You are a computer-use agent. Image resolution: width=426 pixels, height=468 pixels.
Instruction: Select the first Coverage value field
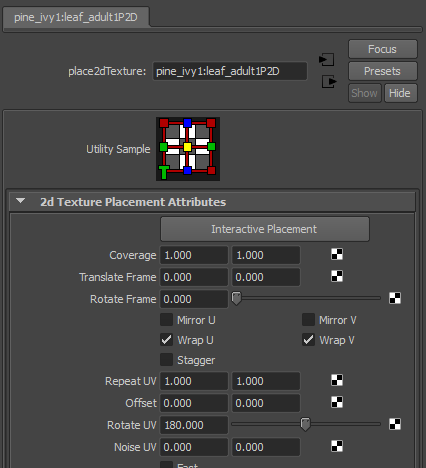pyautogui.click(x=194, y=255)
